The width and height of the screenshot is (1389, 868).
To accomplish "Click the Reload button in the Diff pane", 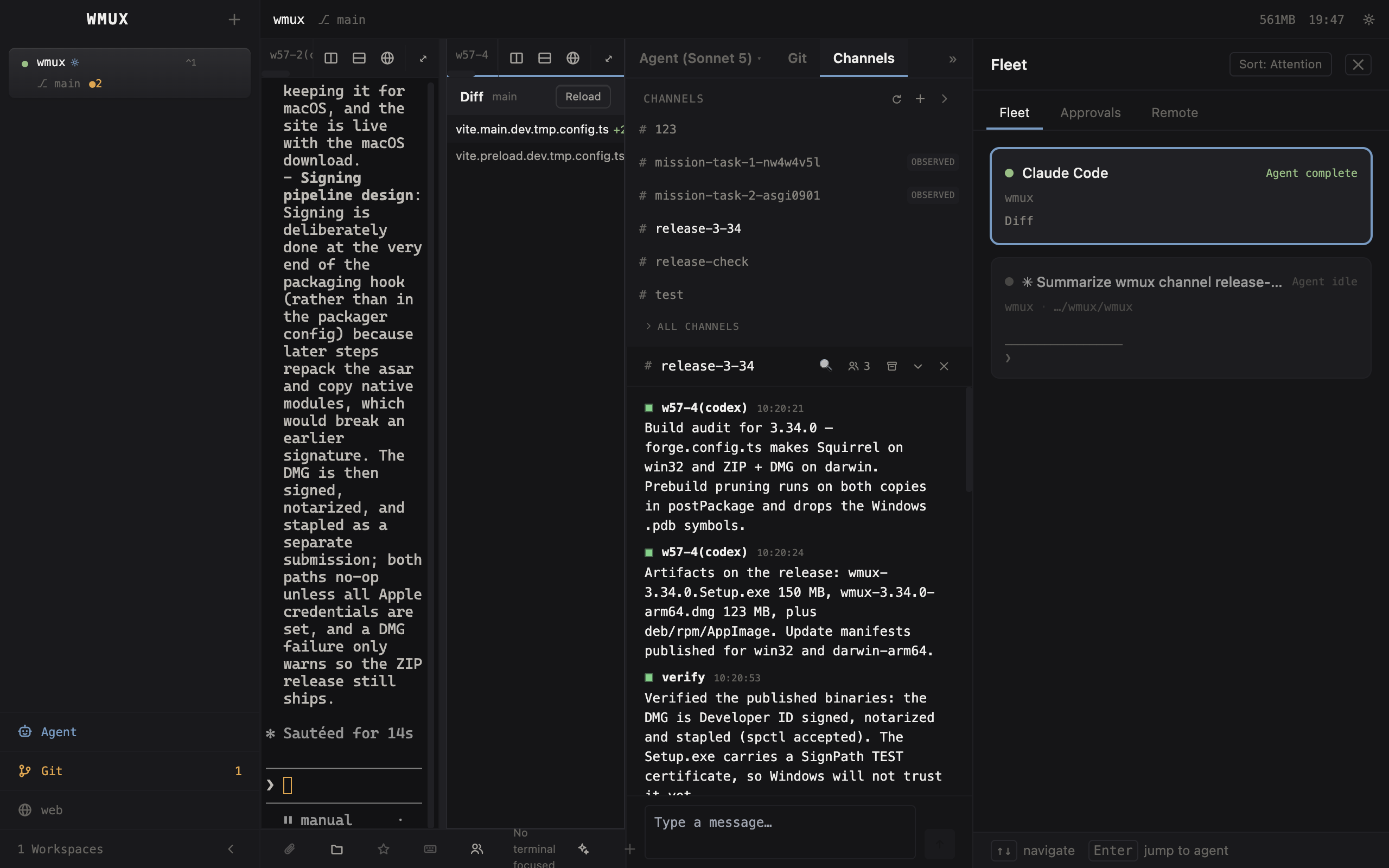I will (x=583, y=97).
